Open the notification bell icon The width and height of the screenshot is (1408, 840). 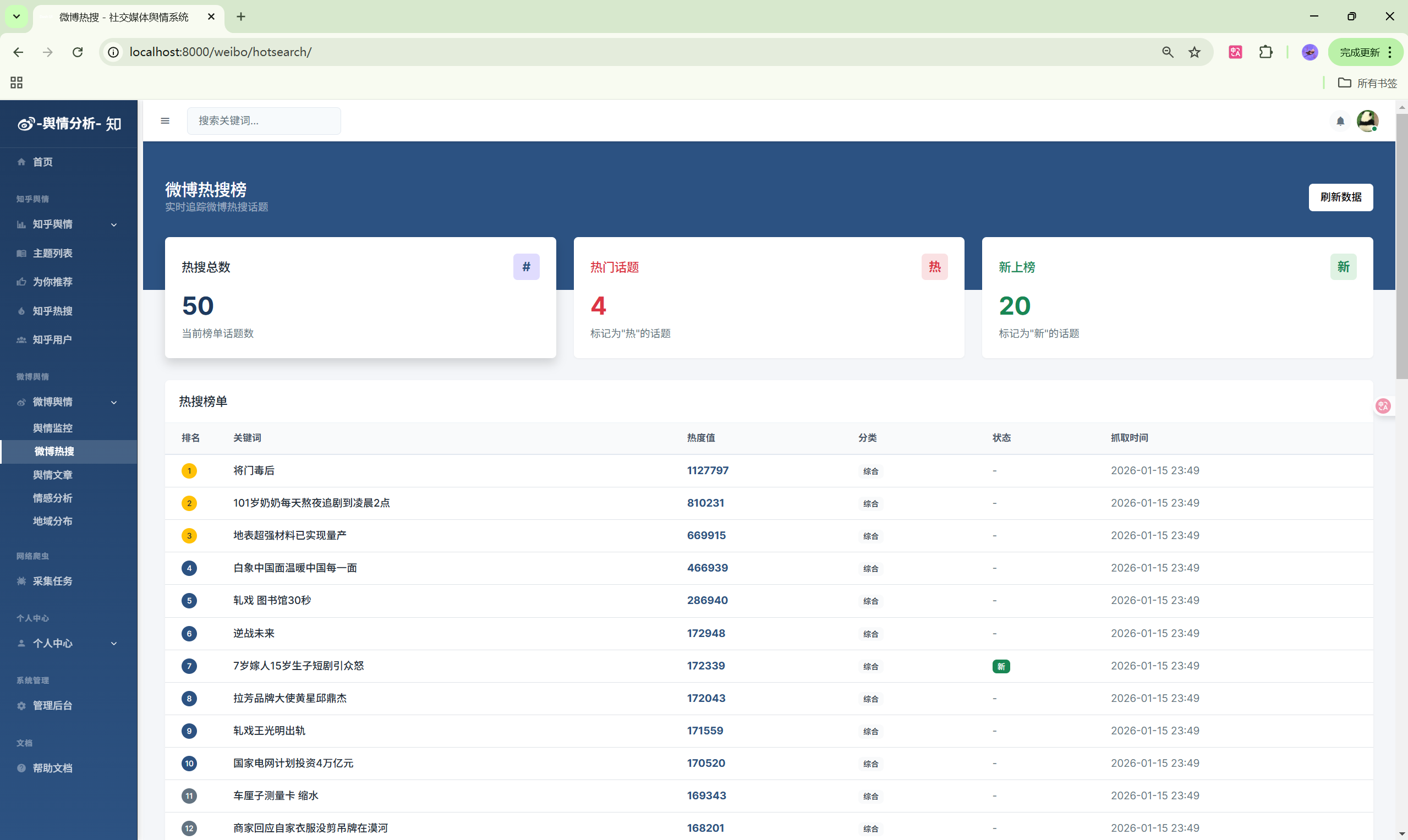point(1340,120)
